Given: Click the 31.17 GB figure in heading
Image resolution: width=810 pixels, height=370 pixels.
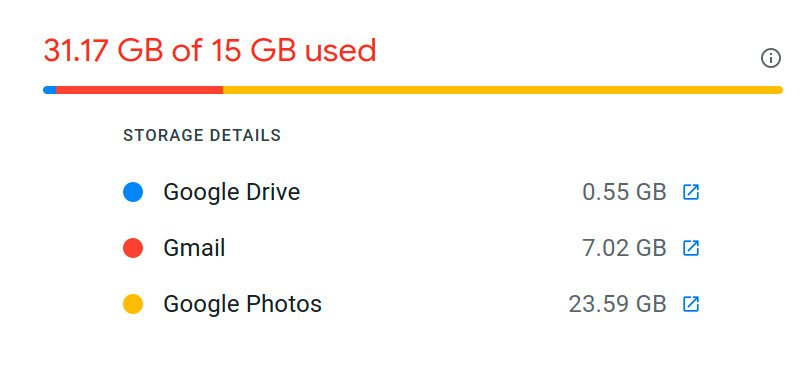Looking at the screenshot, I should [x=103, y=51].
